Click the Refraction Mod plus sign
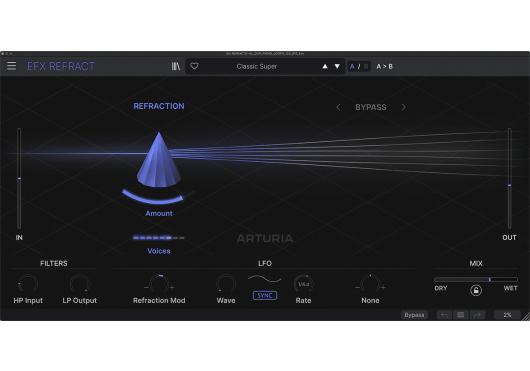This screenshot has height=371, width=530. pyautogui.click(x=172, y=288)
